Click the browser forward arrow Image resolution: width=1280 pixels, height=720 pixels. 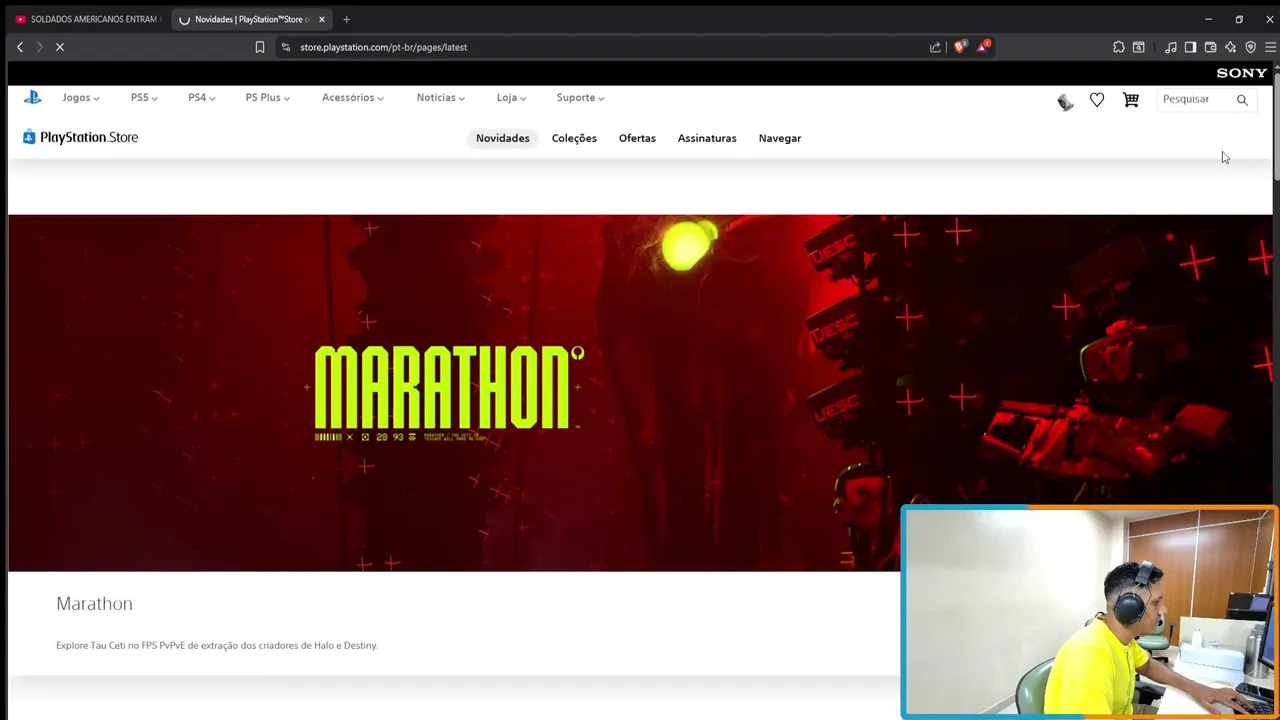click(x=39, y=47)
